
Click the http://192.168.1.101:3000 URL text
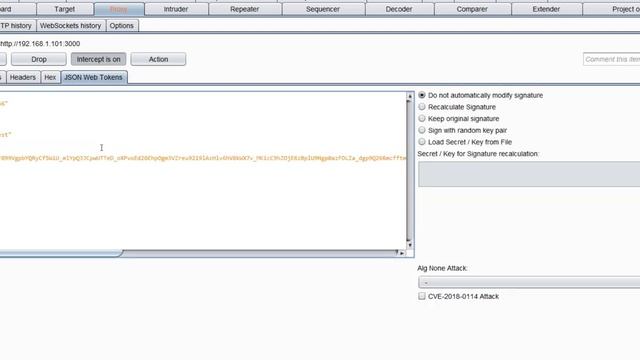coord(40,44)
